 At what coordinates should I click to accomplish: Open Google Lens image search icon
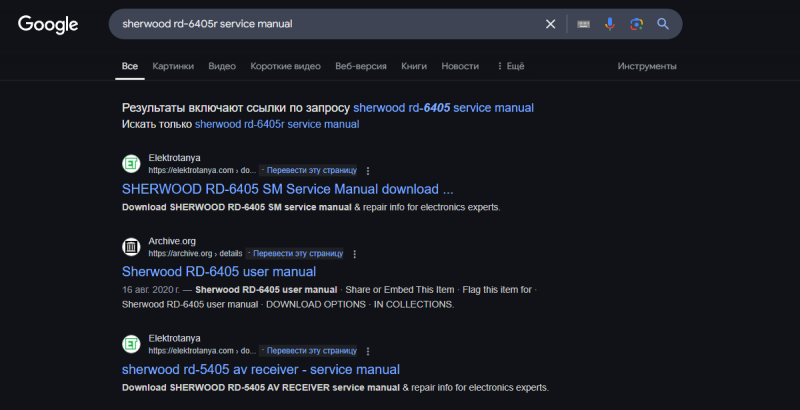pos(636,24)
